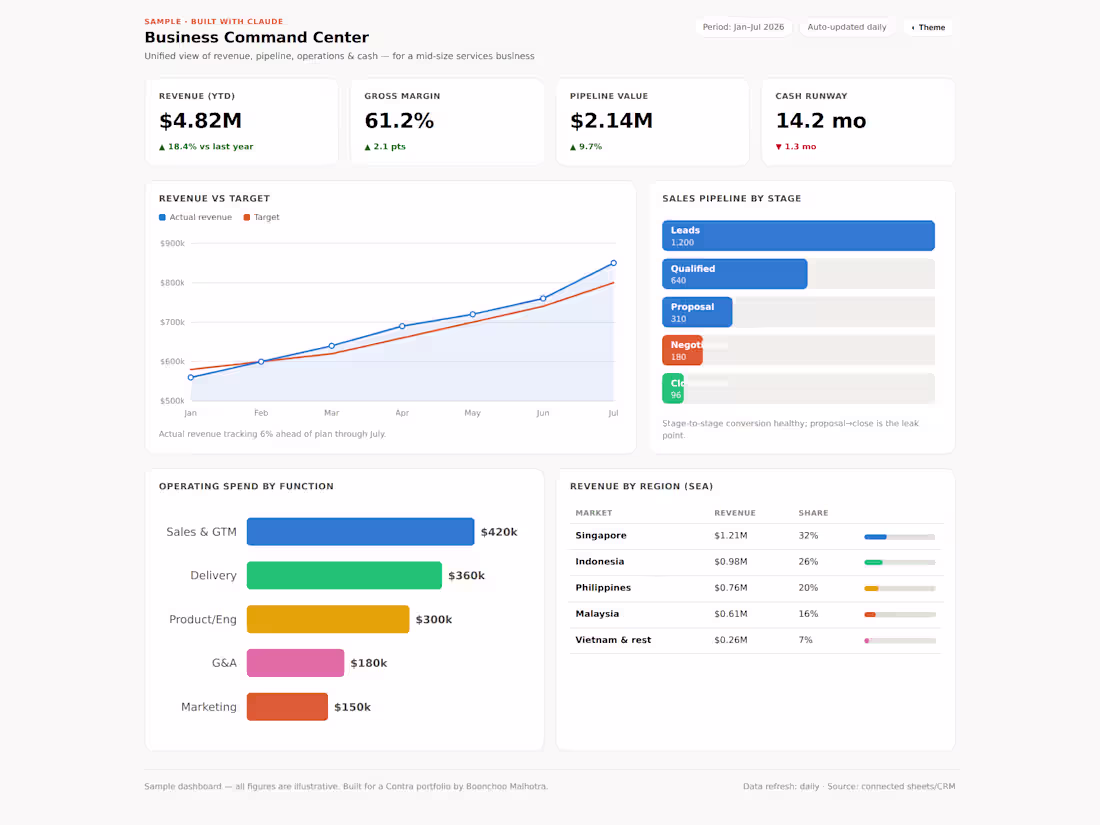Image resolution: width=1100 pixels, height=825 pixels.
Task: Select the May data point on revenue chart
Action: click(472, 314)
